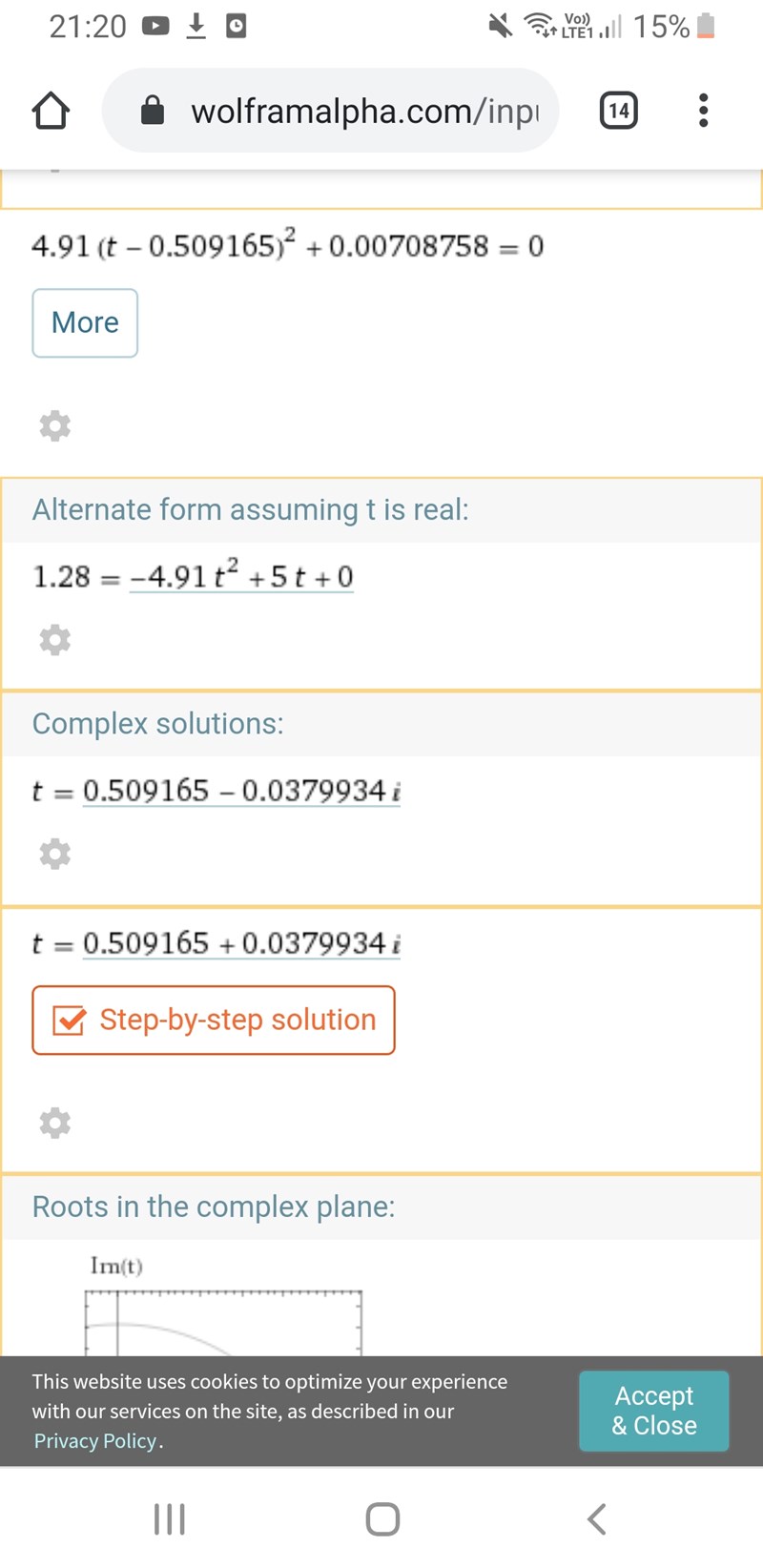Open gear options below the More button

[x=54, y=425]
